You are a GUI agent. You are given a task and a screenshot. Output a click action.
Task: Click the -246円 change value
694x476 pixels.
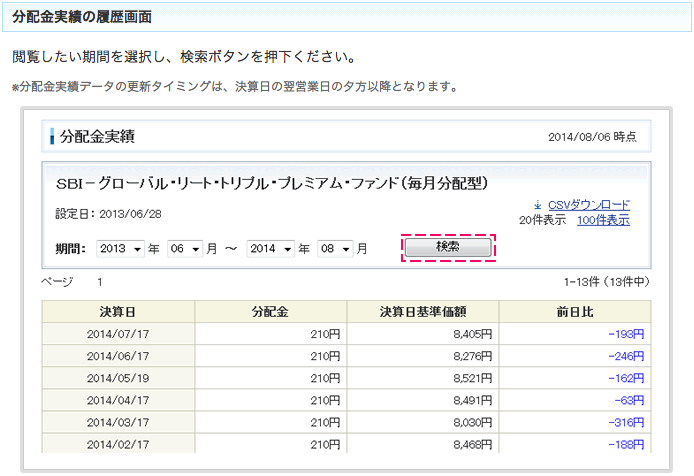click(626, 356)
